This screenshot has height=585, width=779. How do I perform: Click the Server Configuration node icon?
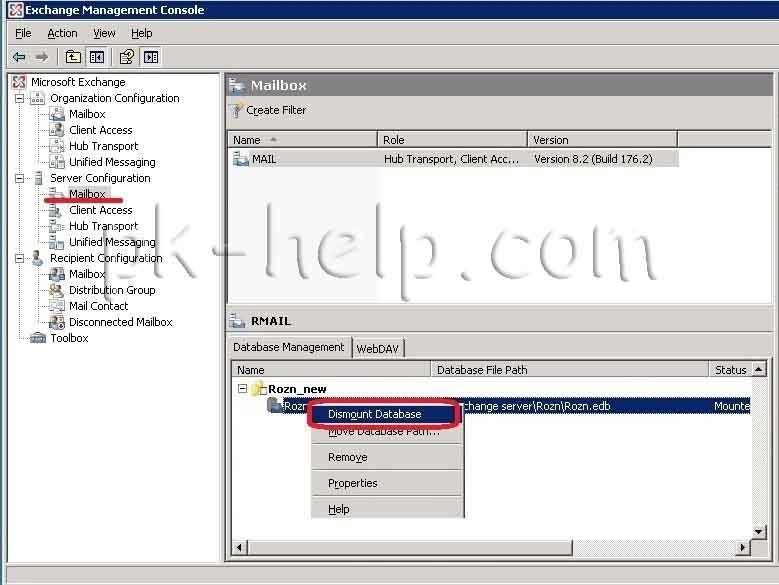(38, 178)
